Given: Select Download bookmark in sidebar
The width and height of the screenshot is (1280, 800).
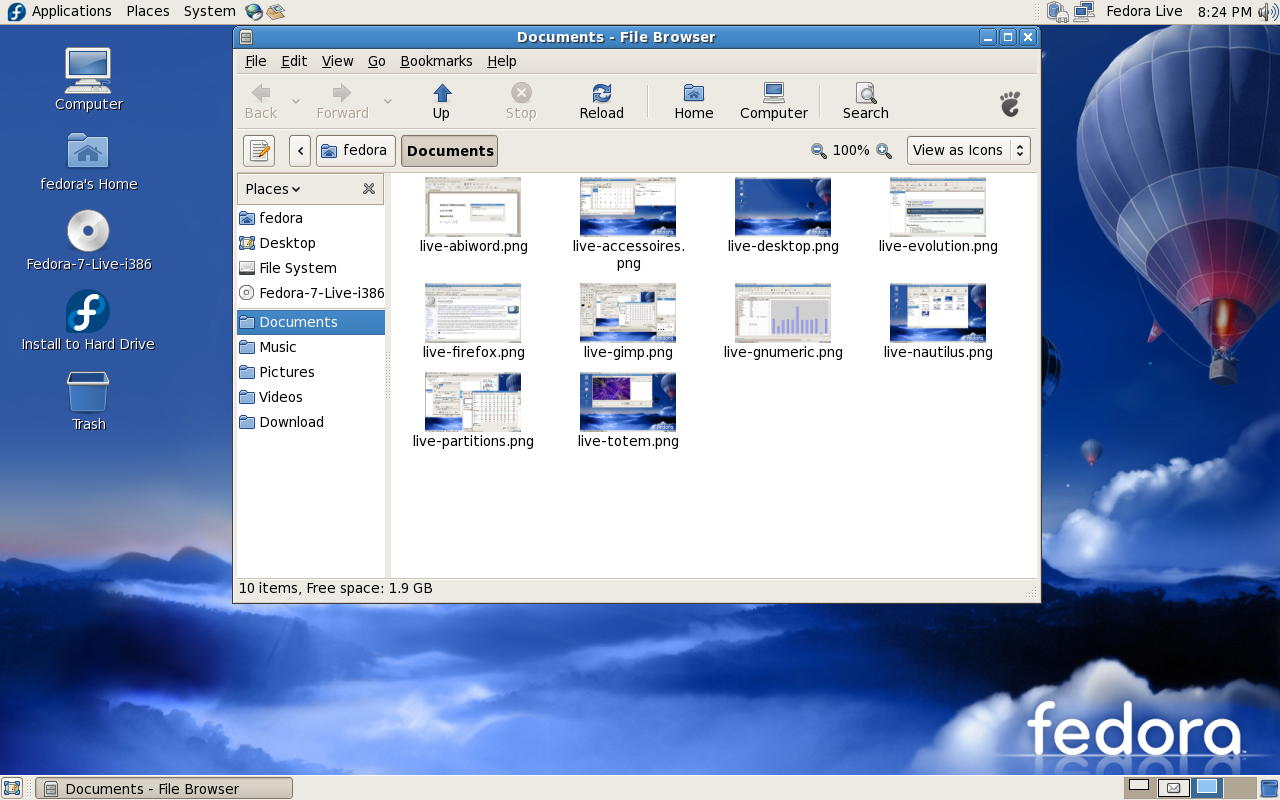Looking at the screenshot, I should click(311, 422).
